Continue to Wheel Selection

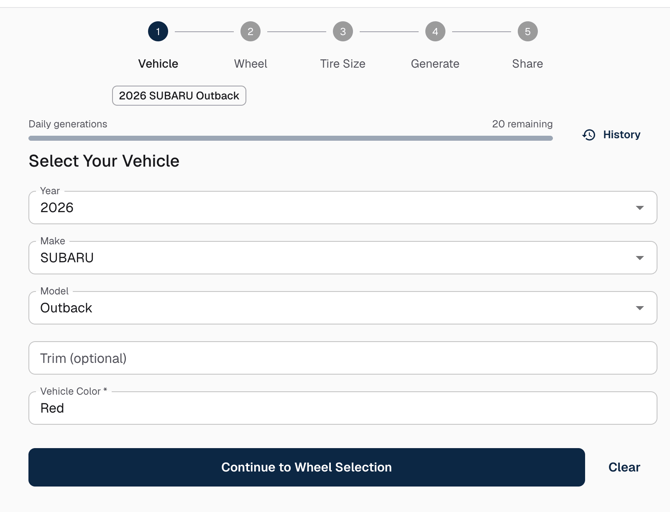pyautogui.click(x=306, y=467)
